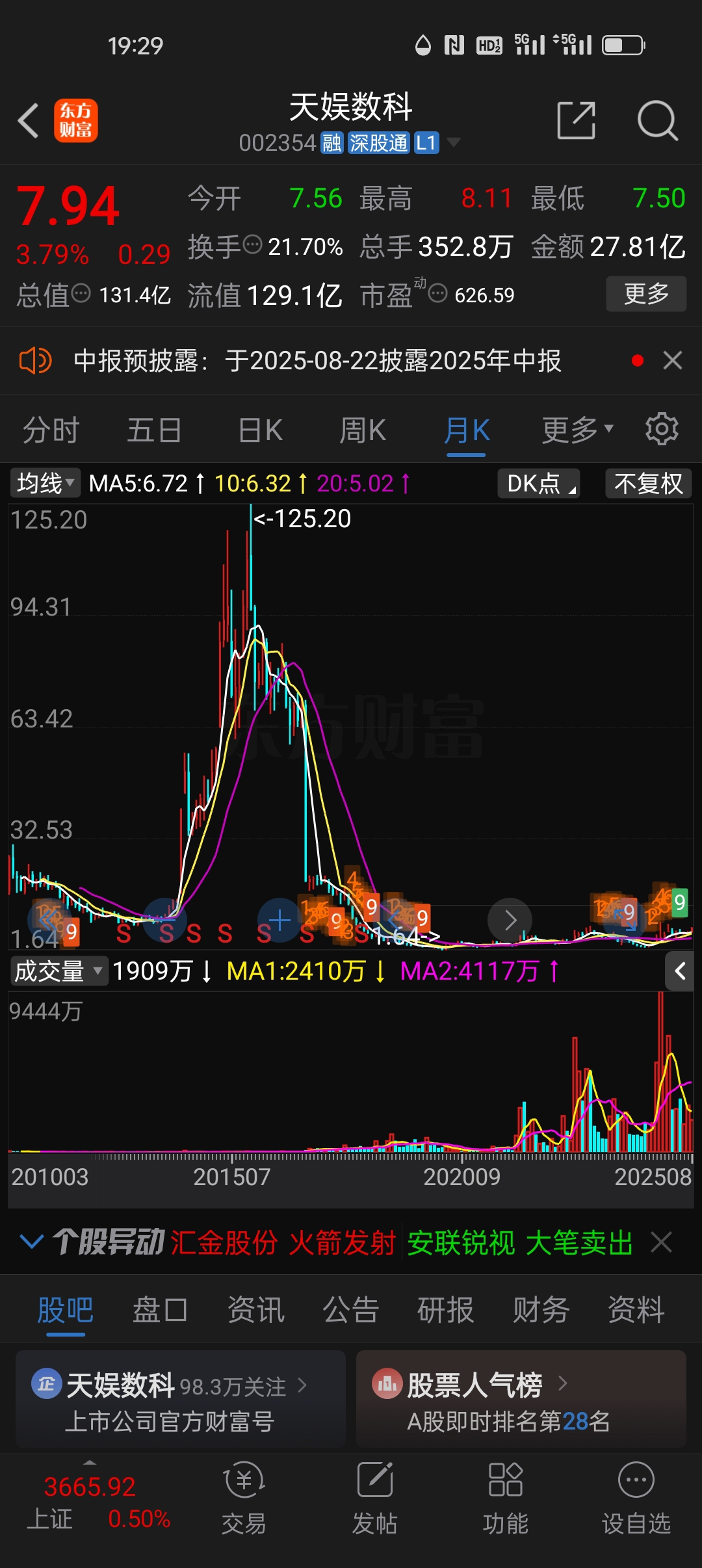This screenshot has height=1568, width=702.
Task: Switch to 五日 chart tab
Action: tap(154, 430)
